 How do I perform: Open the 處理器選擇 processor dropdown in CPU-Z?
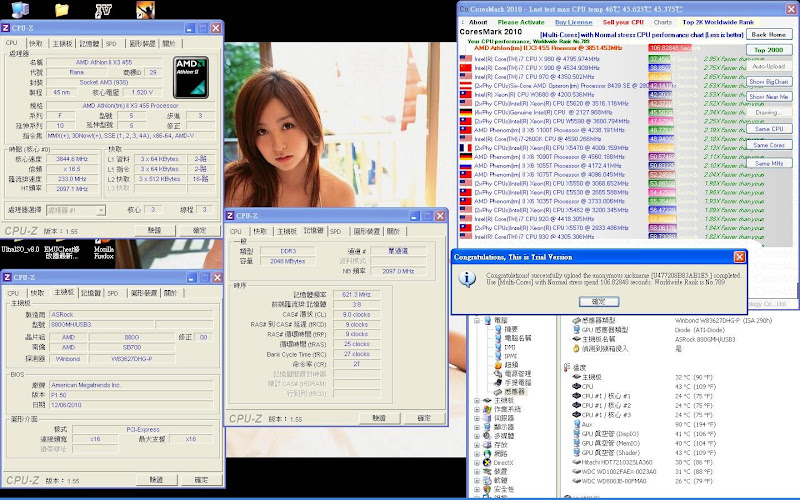pos(101,210)
